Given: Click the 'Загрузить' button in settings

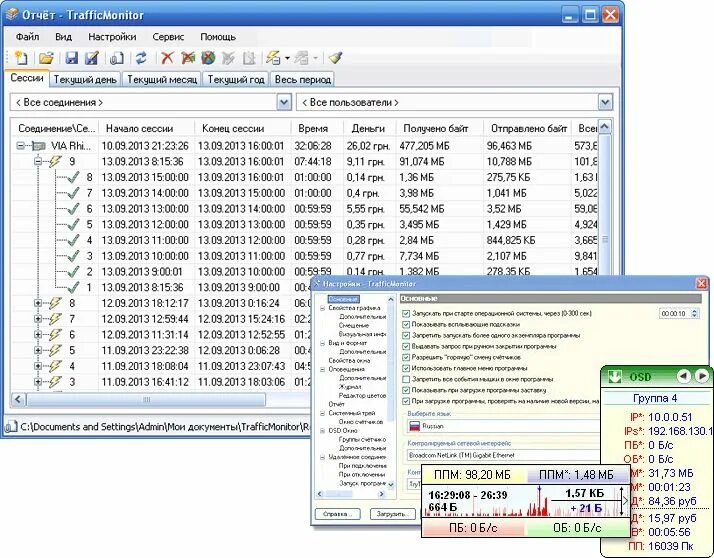Looking at the screenshot, I should [393, 514].
